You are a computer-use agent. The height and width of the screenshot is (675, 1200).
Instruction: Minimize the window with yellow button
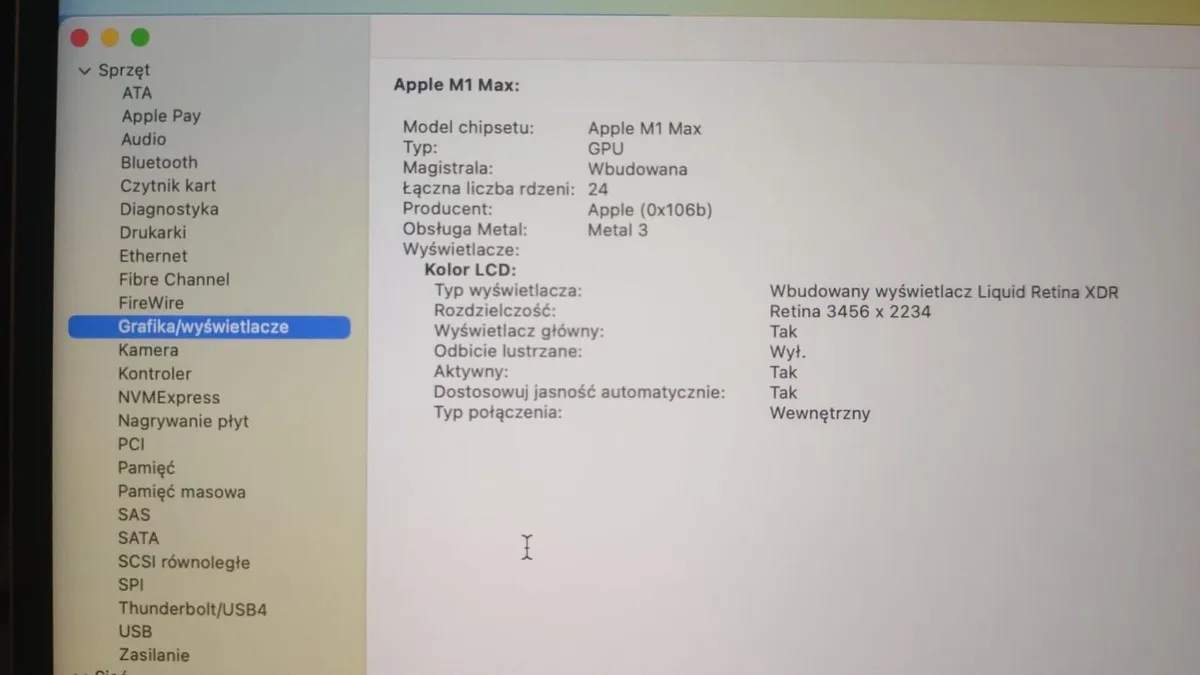110,38
